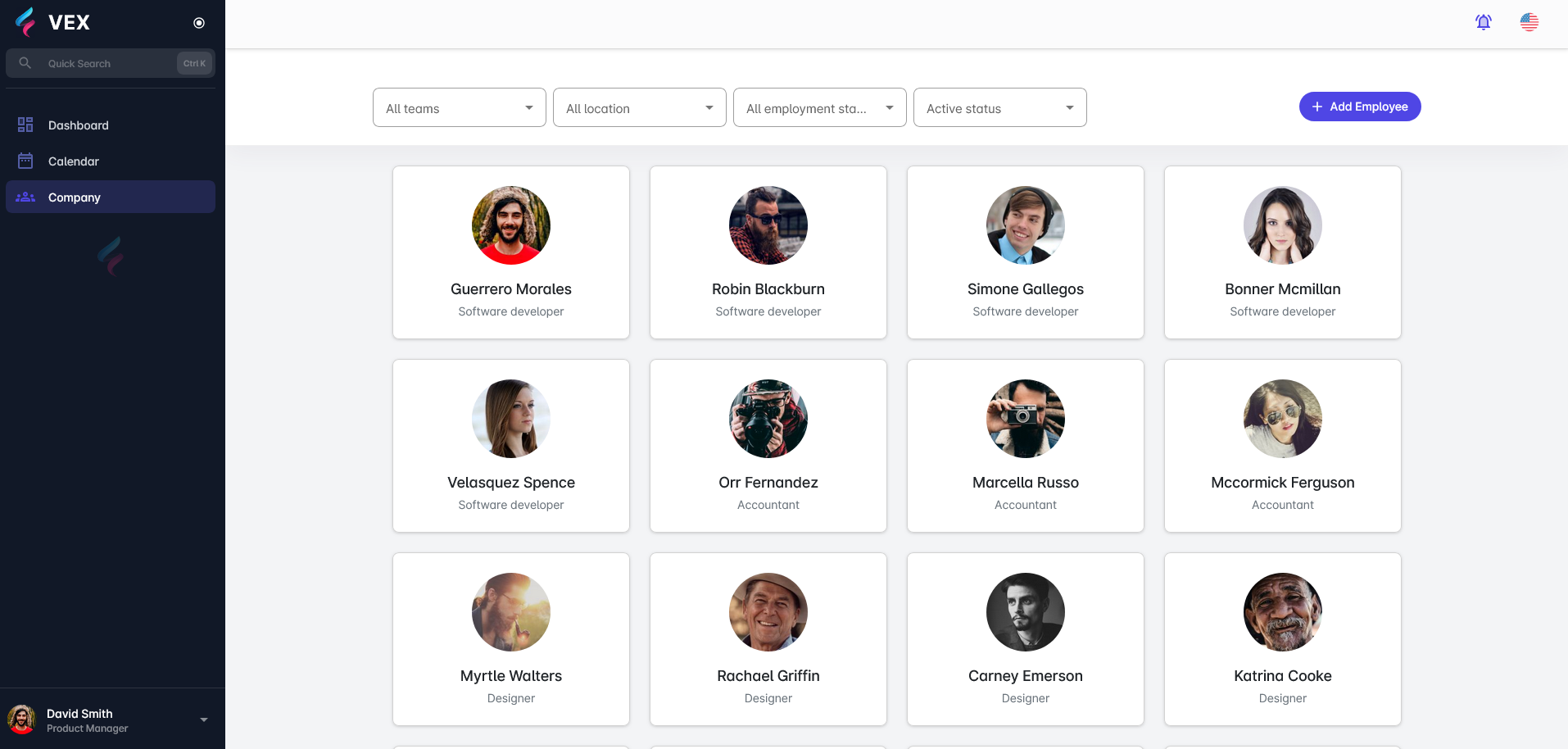Image resolution: width=1568 pixels, height=749 pixels.
Task: Select the Dashboard icon in sidebar
Action: coord(25,125)
